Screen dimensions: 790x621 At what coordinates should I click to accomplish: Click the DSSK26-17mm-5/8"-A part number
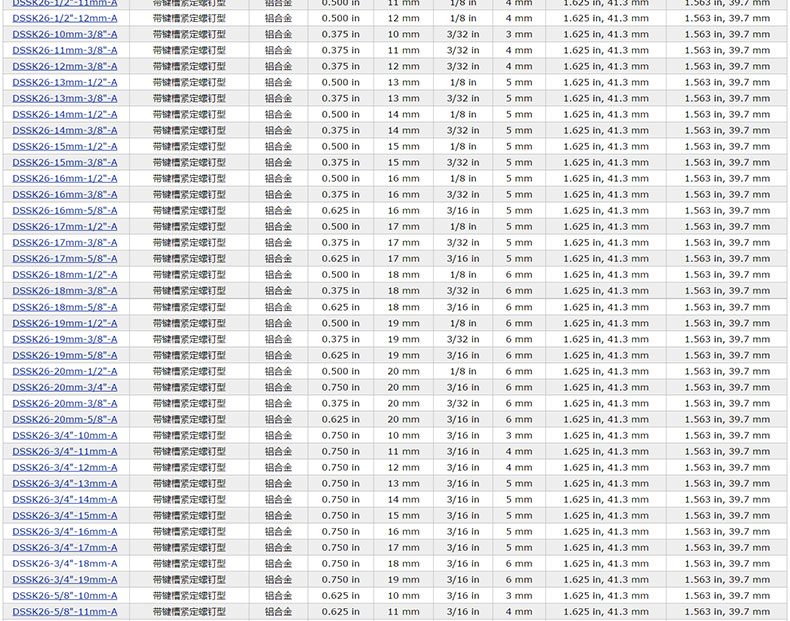64,259
